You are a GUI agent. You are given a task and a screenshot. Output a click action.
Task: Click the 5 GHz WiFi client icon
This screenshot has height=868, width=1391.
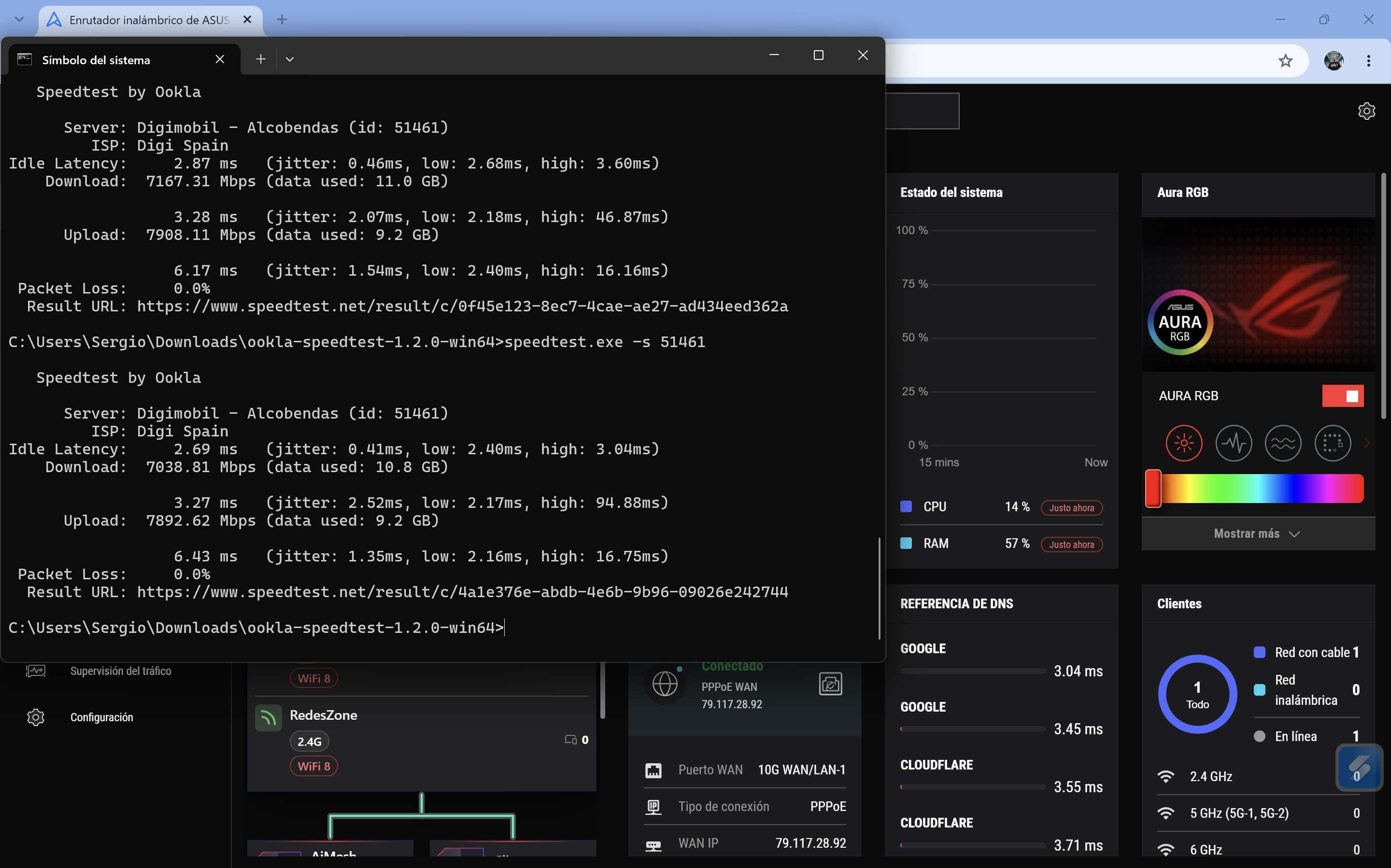pos(1166,813)
